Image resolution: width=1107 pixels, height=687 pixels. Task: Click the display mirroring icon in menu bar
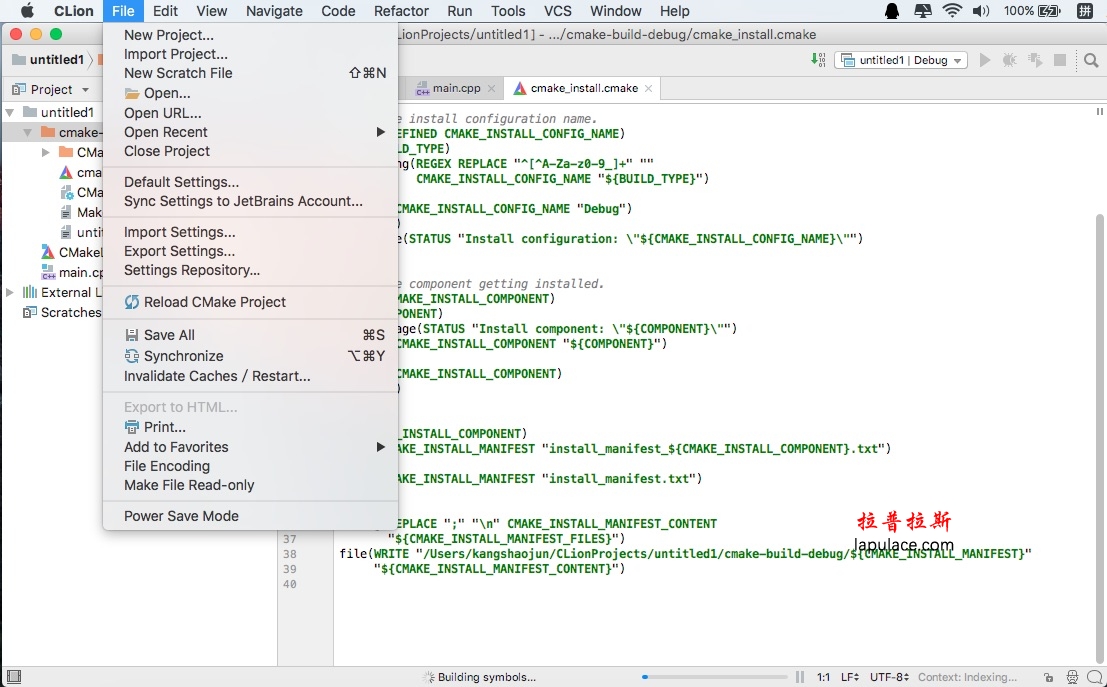[x=922, y=11]
